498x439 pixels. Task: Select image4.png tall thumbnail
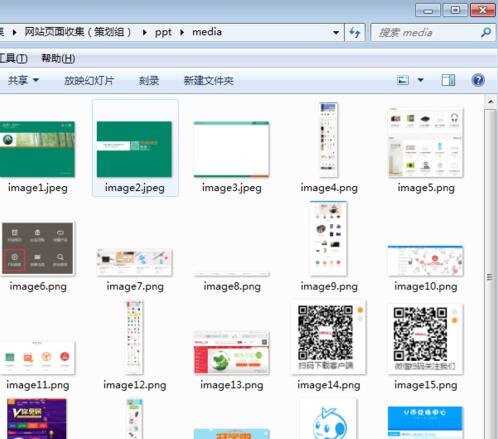tap(328, 140)
